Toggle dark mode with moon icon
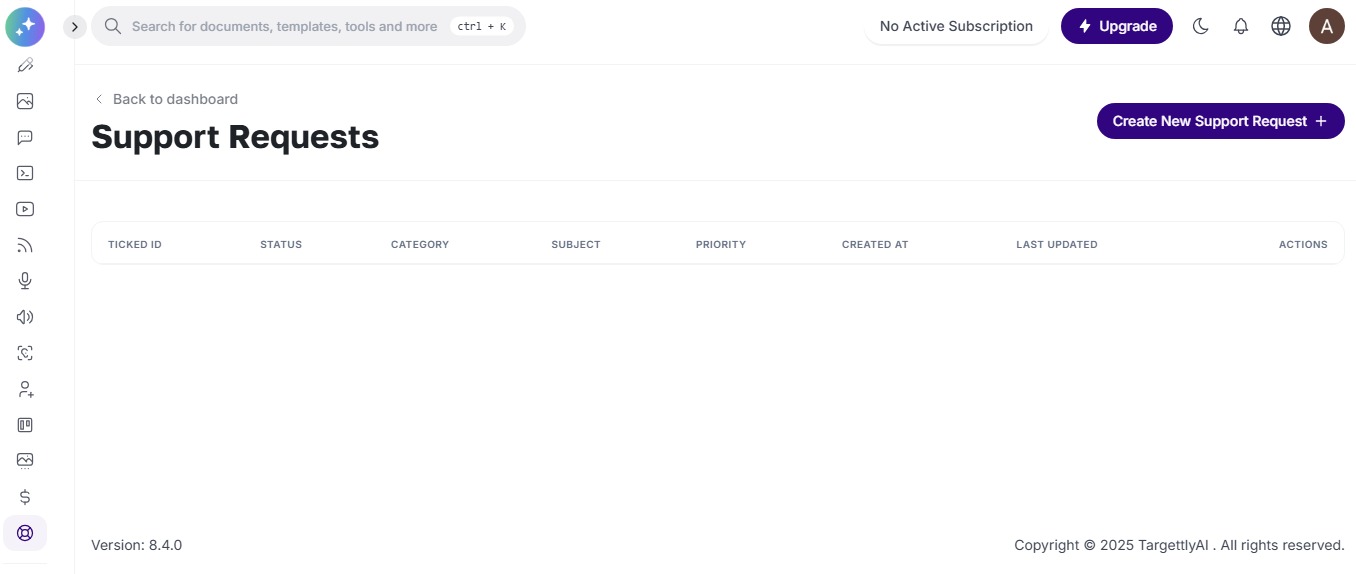1356x574 pixels. click(x=1201, y=27)
